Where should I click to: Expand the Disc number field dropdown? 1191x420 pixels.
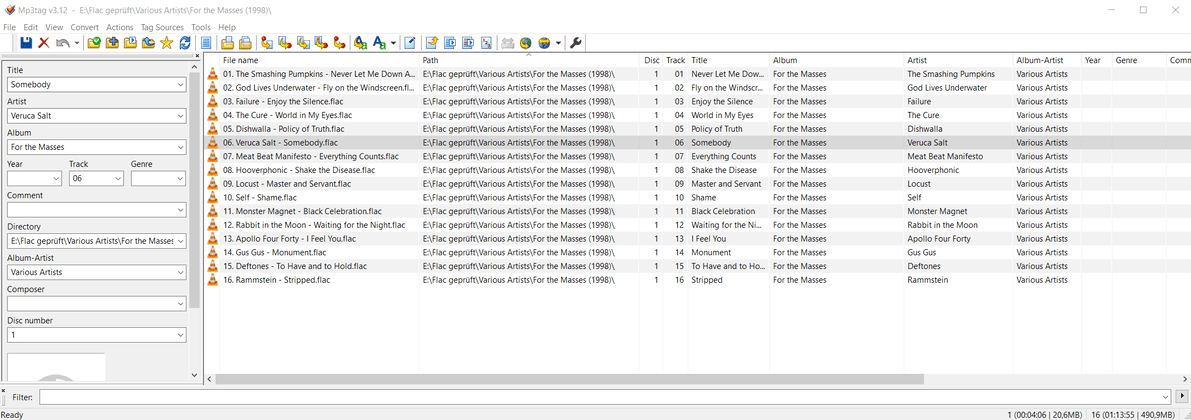pos(180,335)
